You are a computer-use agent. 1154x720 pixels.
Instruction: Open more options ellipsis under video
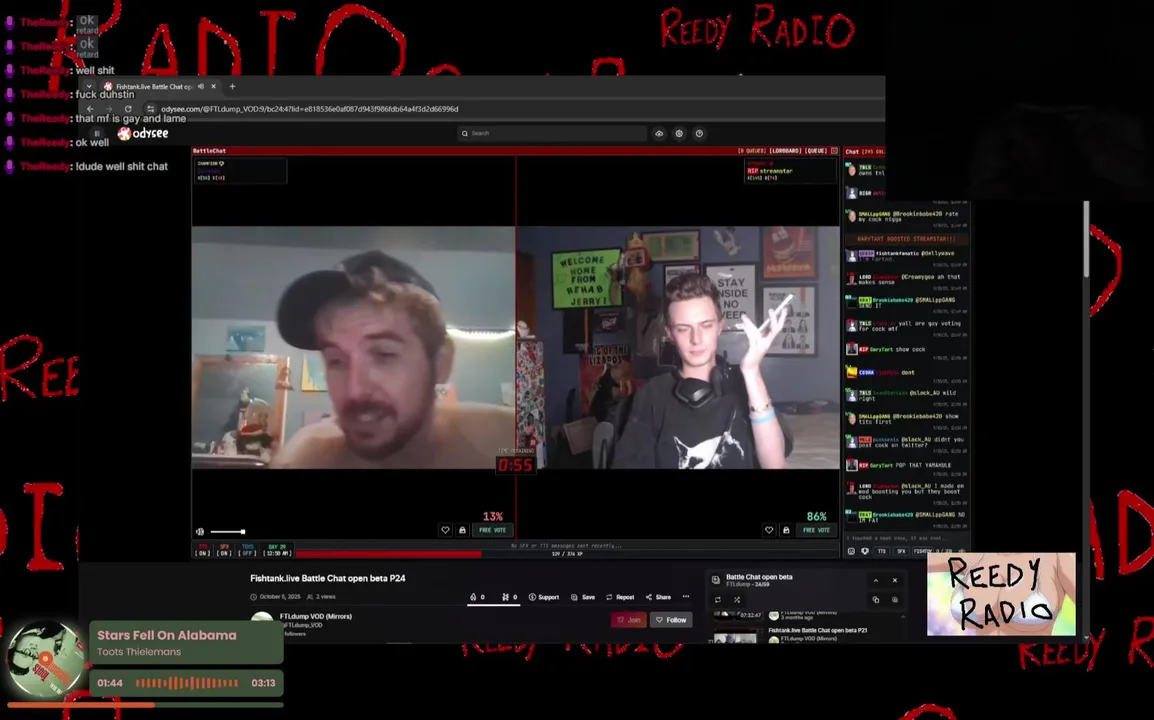(x=686, y=597)
